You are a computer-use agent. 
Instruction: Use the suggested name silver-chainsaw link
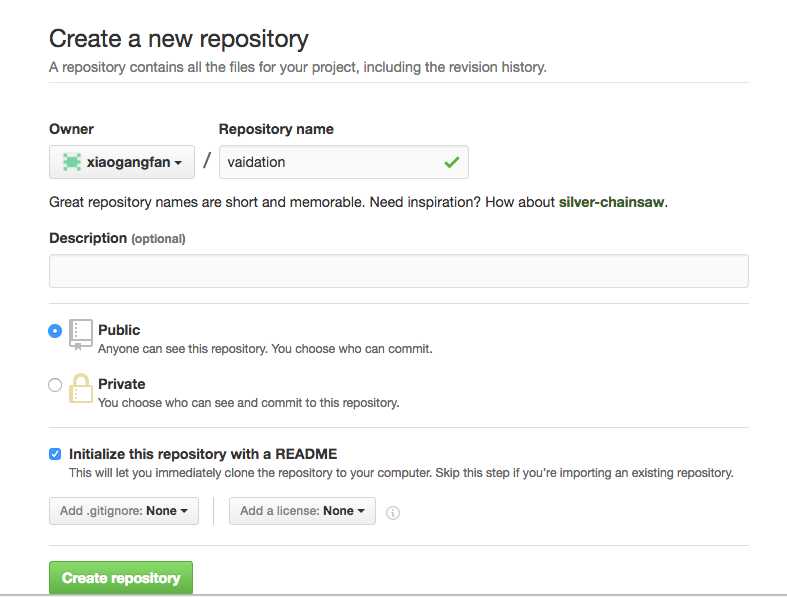611,202
